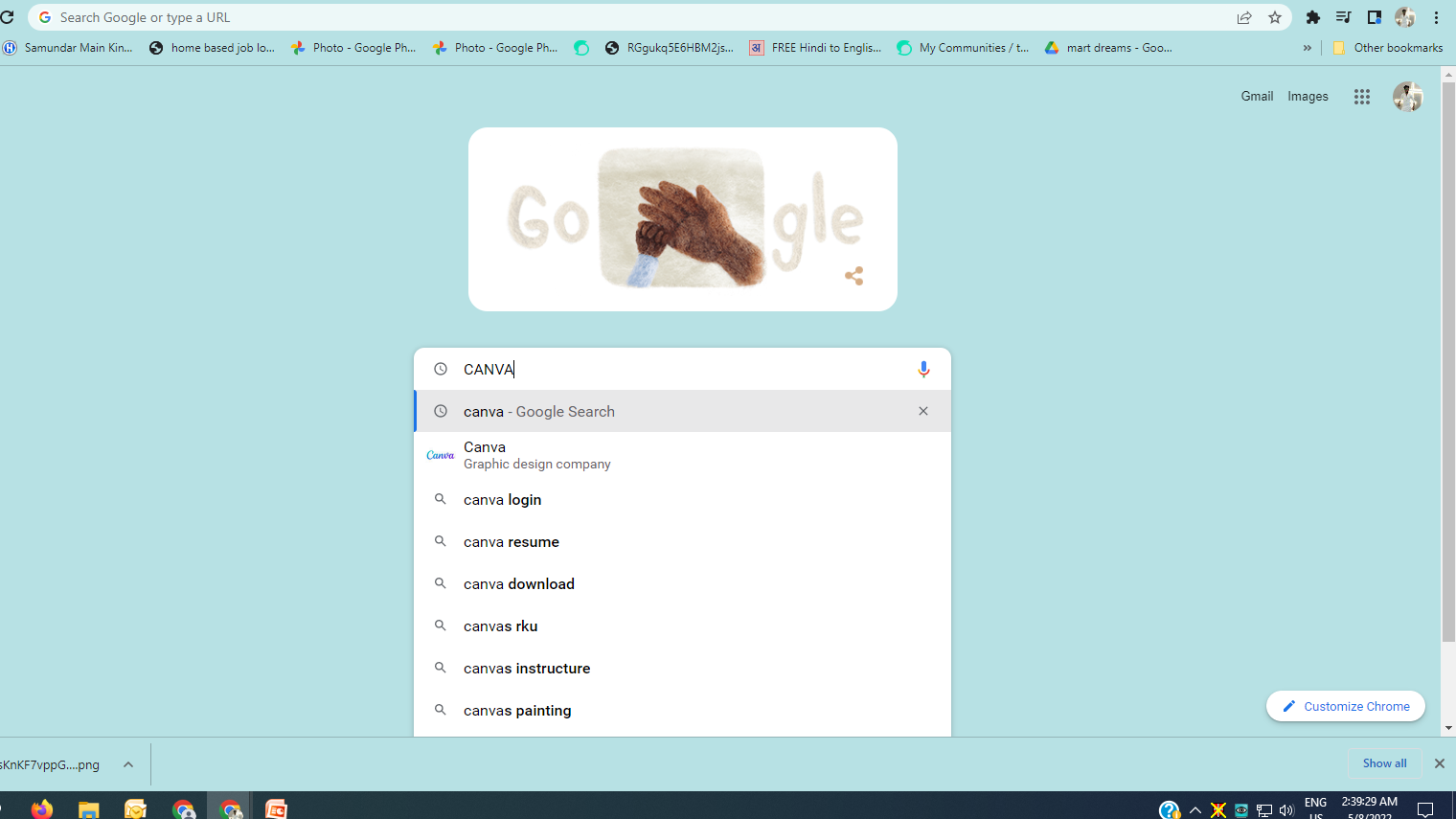Screen dimensions: 1456x819
Task: Click the scrollbar down arrow
Action: coord(1448,728)
